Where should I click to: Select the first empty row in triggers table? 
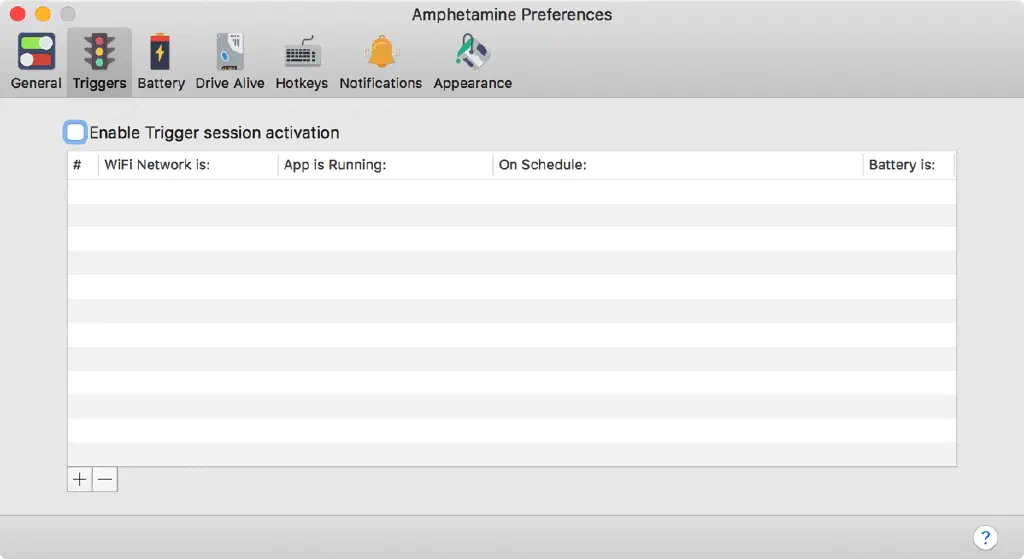[x=511, y=192]
